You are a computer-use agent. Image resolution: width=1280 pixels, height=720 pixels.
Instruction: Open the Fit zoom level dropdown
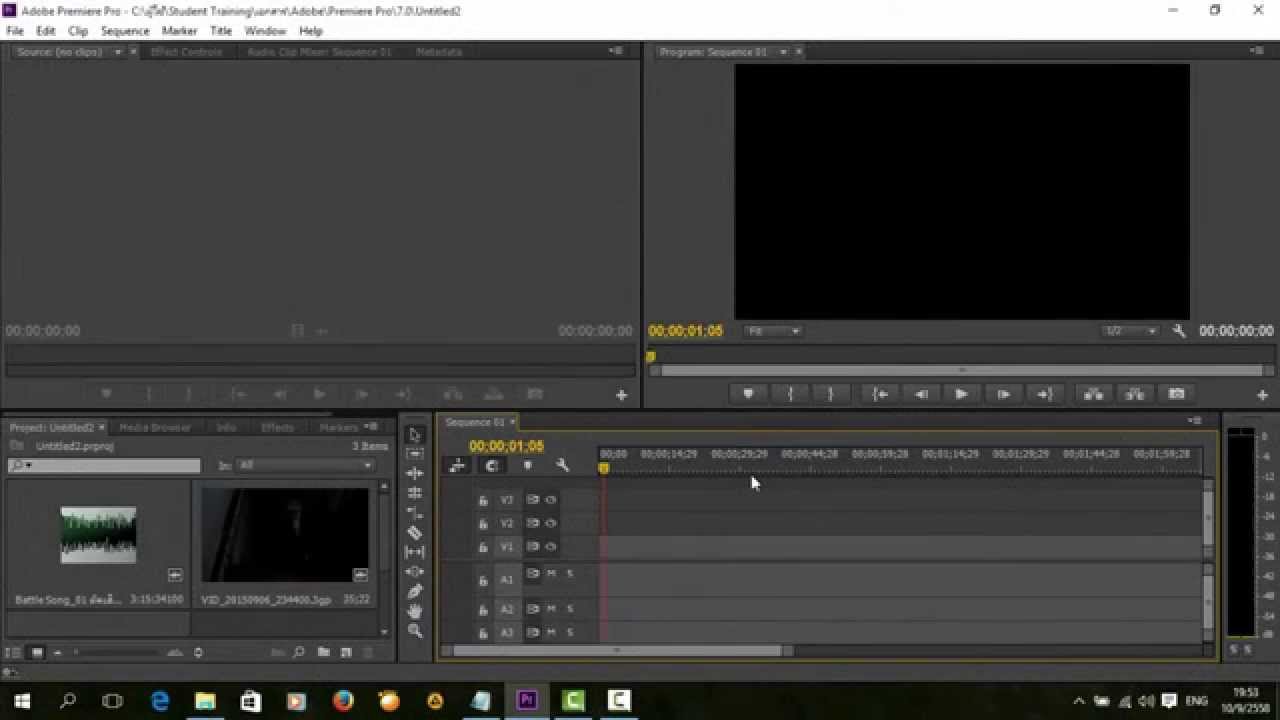click(x=773, y=331)
